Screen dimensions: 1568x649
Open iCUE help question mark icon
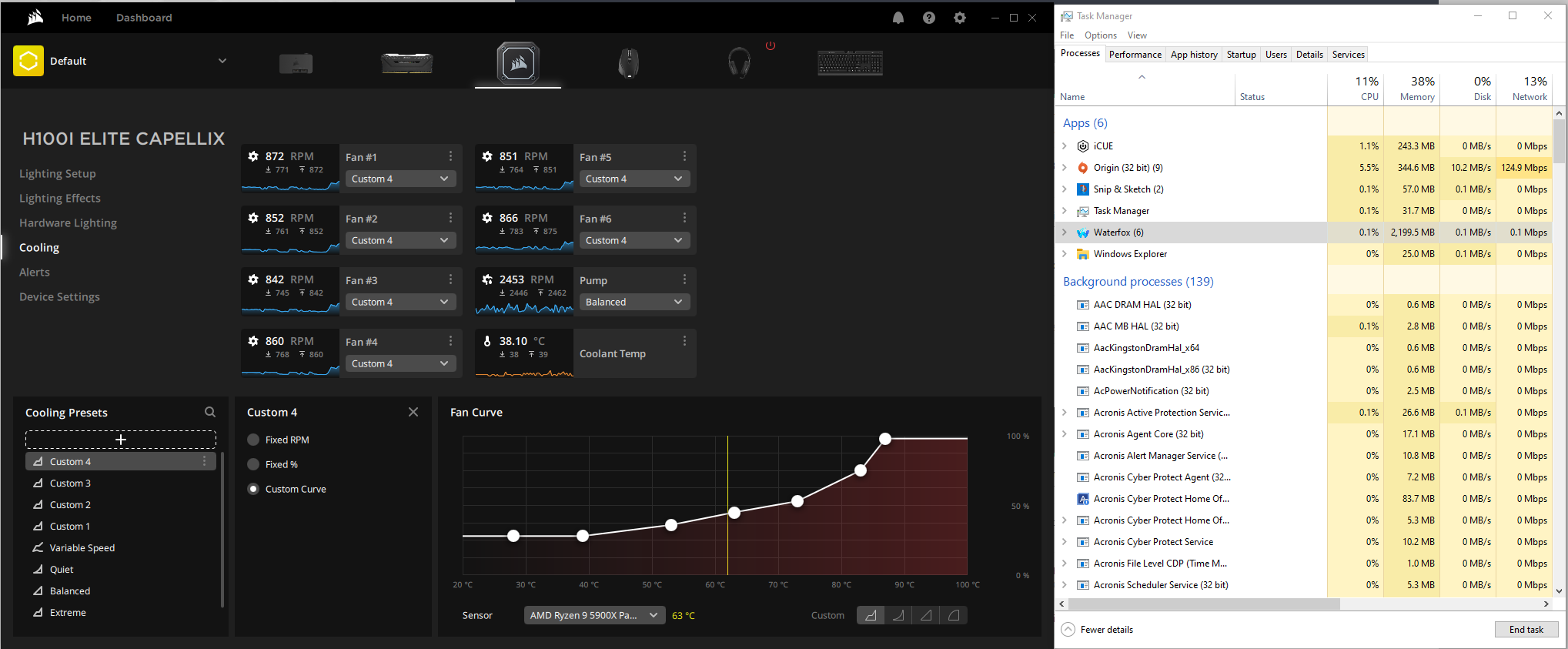pyautogui.click(x=929, y=18)
